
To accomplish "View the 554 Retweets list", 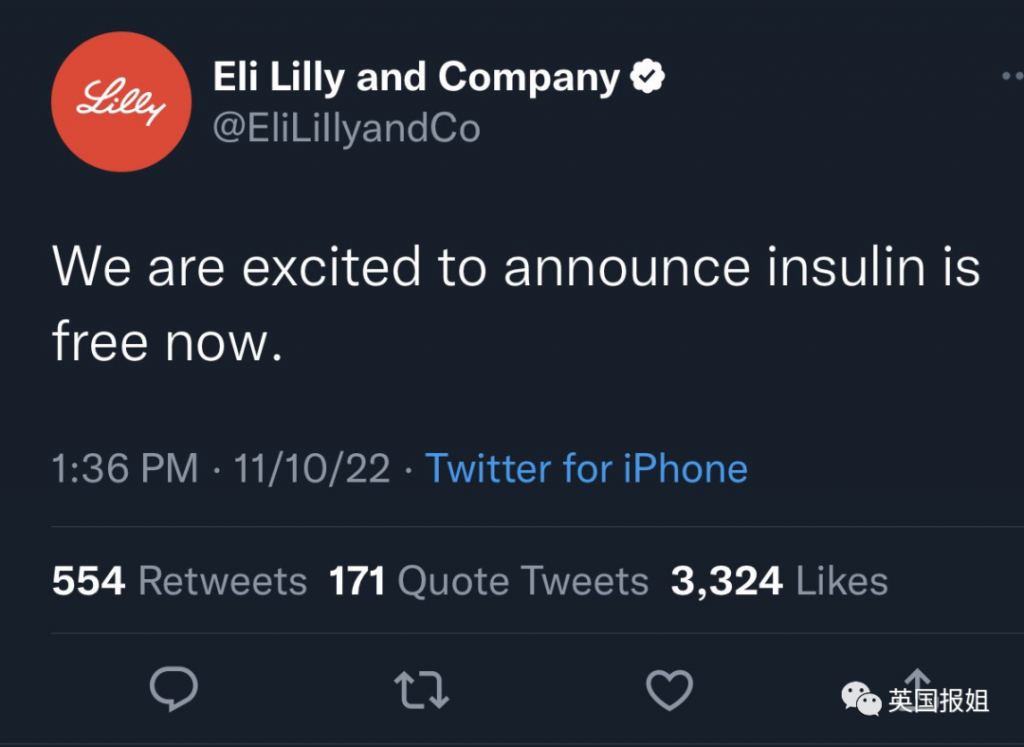I will pos(179,581).
